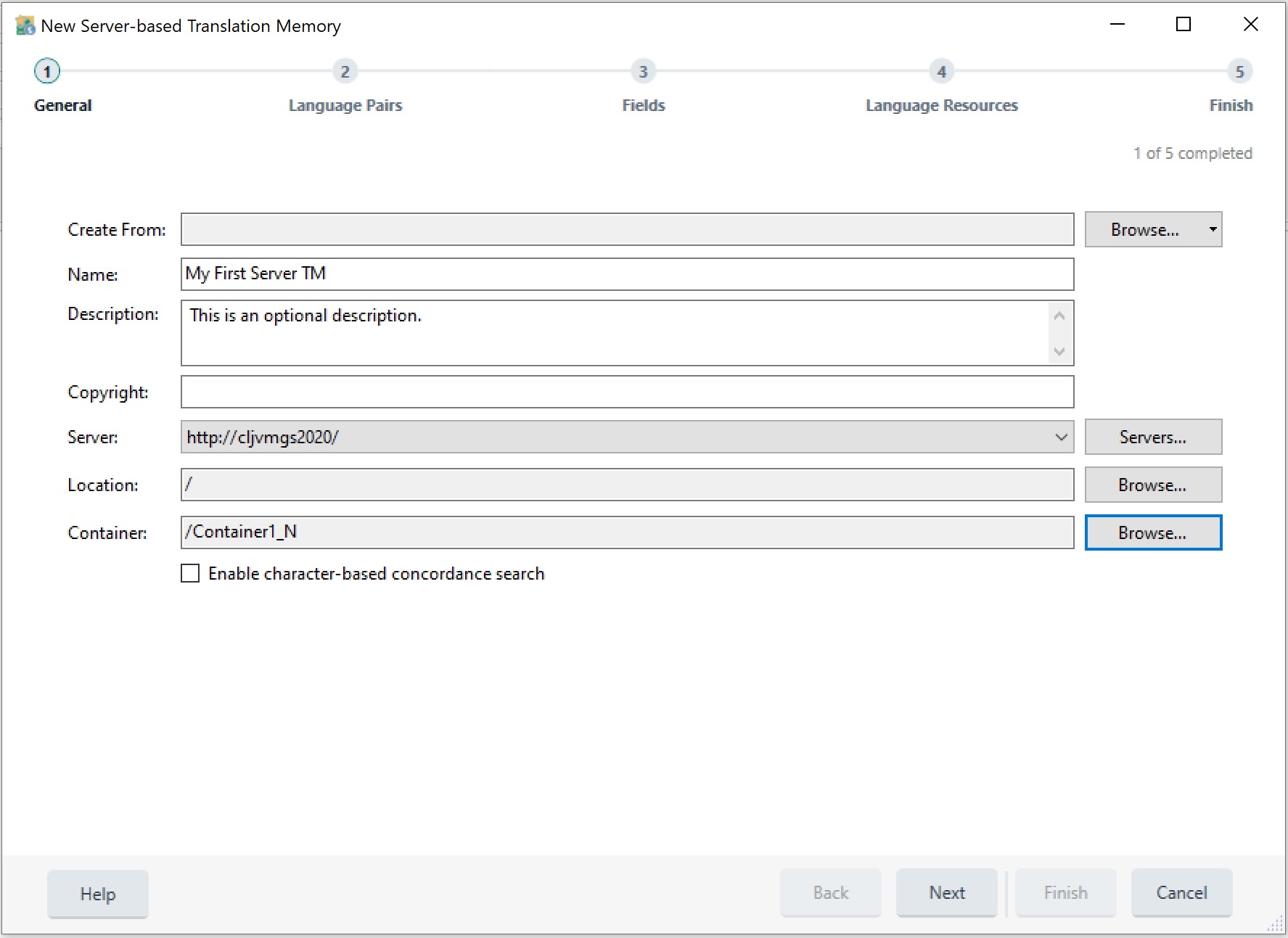1288x938 pixels.
Task: Click the step 5 Finish circle icon
Action: coord(1239,72)
